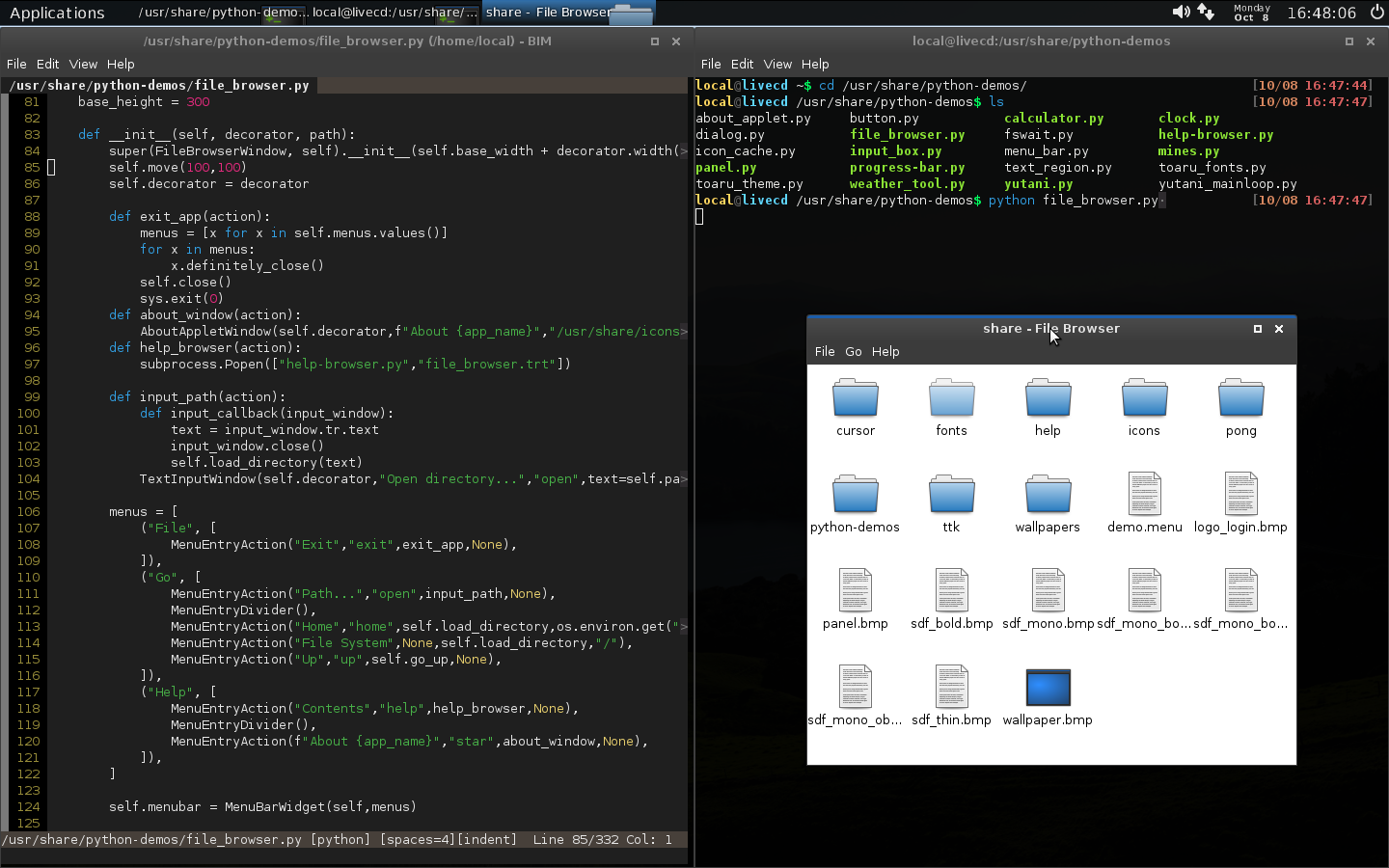Select the wallpaper.bmp thumbnail

pos(1048,688)
